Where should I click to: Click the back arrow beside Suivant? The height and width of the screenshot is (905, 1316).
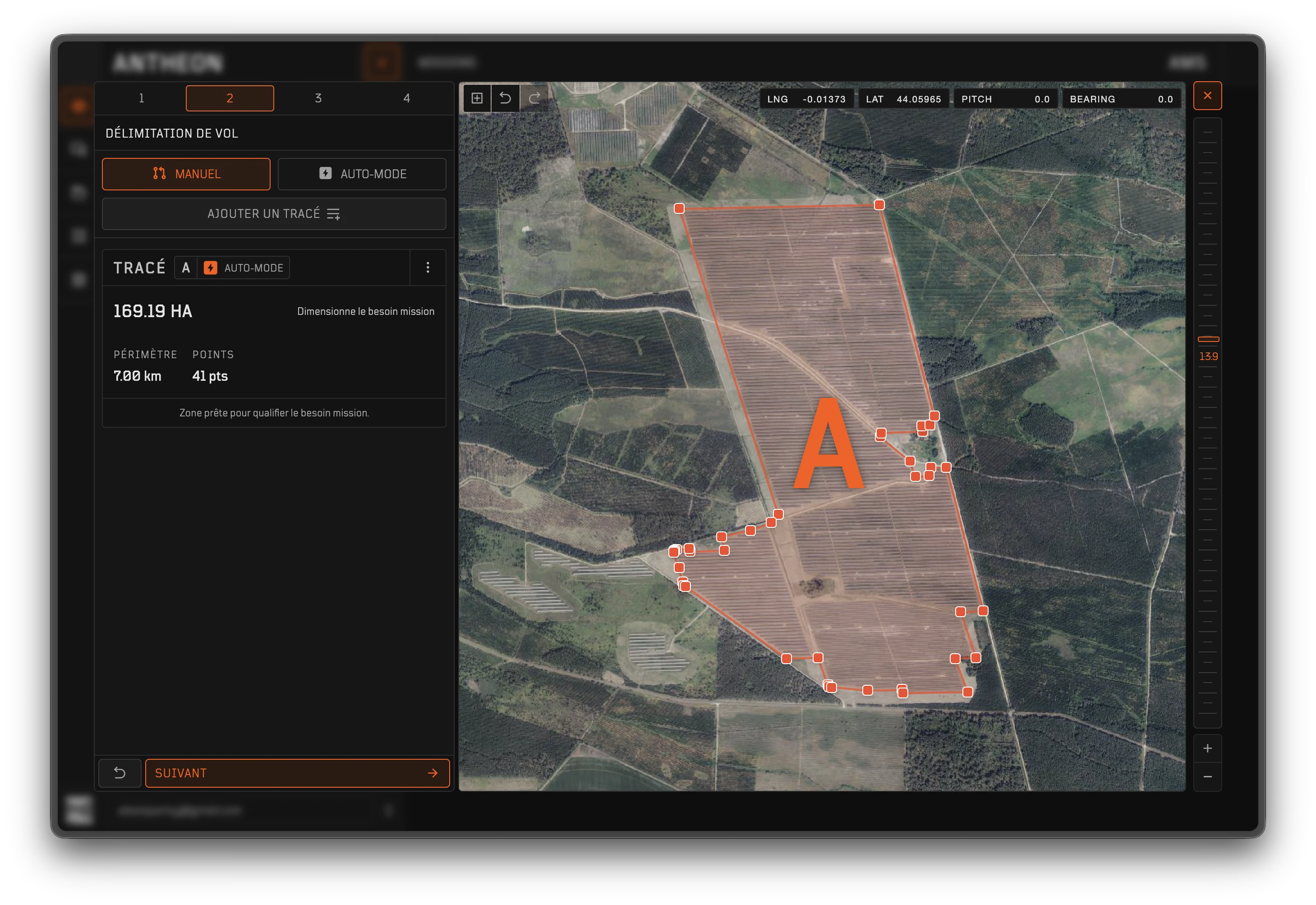(x=120, y=773)
